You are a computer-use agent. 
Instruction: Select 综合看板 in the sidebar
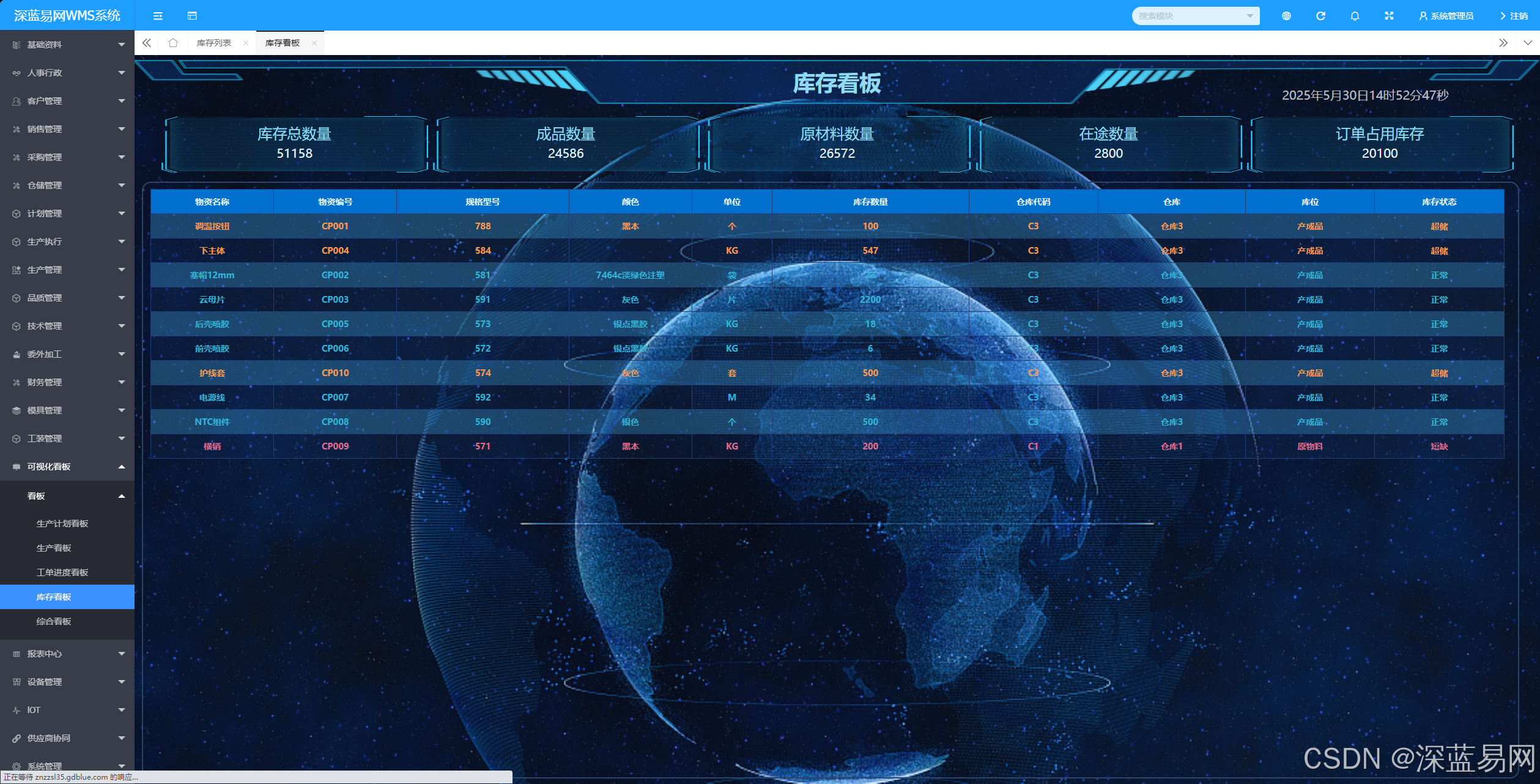[54, 621]
